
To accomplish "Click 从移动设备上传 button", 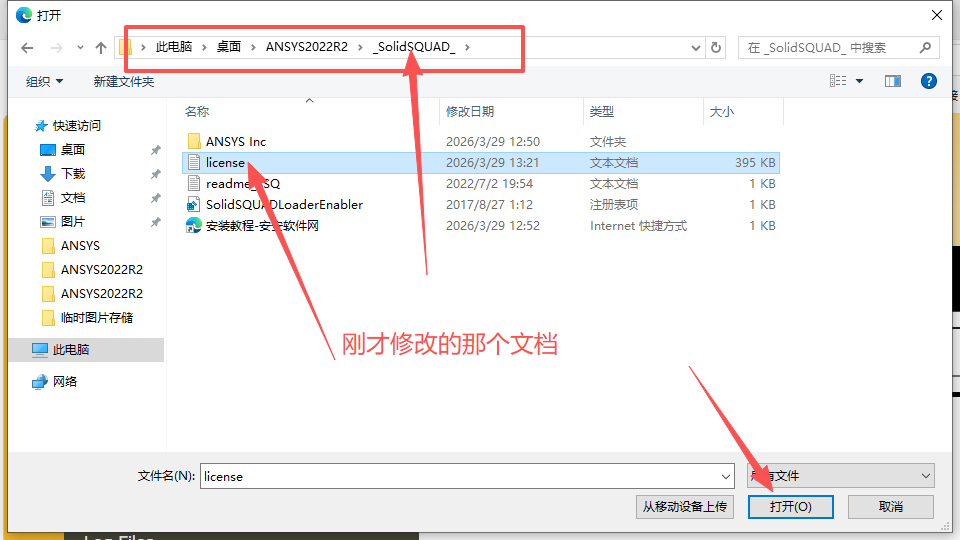I will 684,506.
